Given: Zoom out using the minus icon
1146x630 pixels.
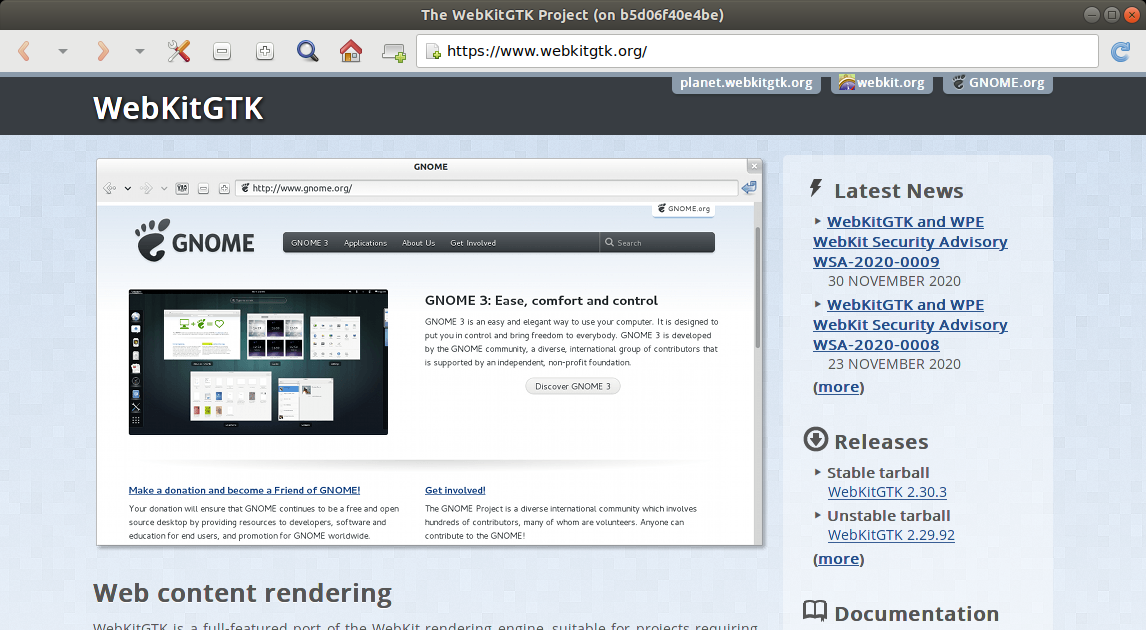Looking at the screenshot, I should (221, 50).
